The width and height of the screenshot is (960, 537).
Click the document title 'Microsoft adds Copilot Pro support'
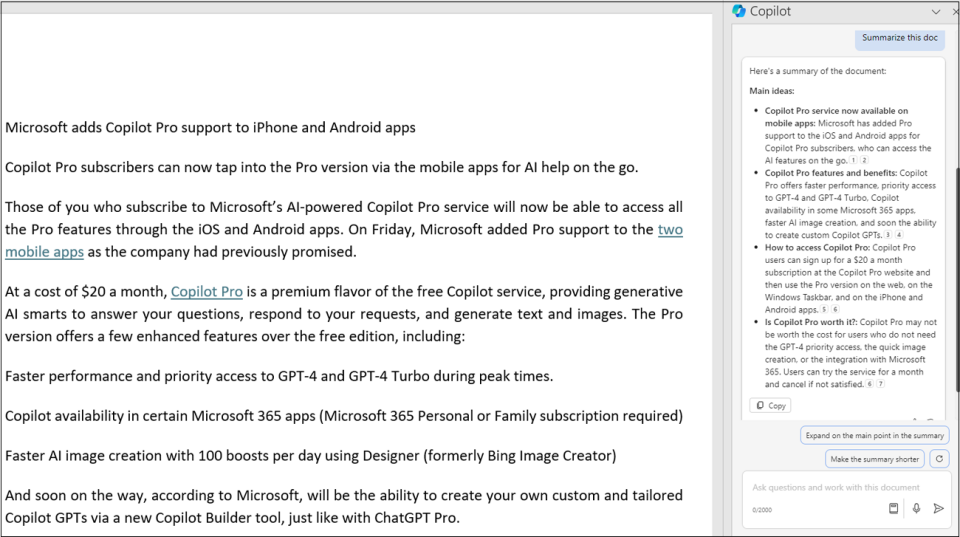[211, 127]
